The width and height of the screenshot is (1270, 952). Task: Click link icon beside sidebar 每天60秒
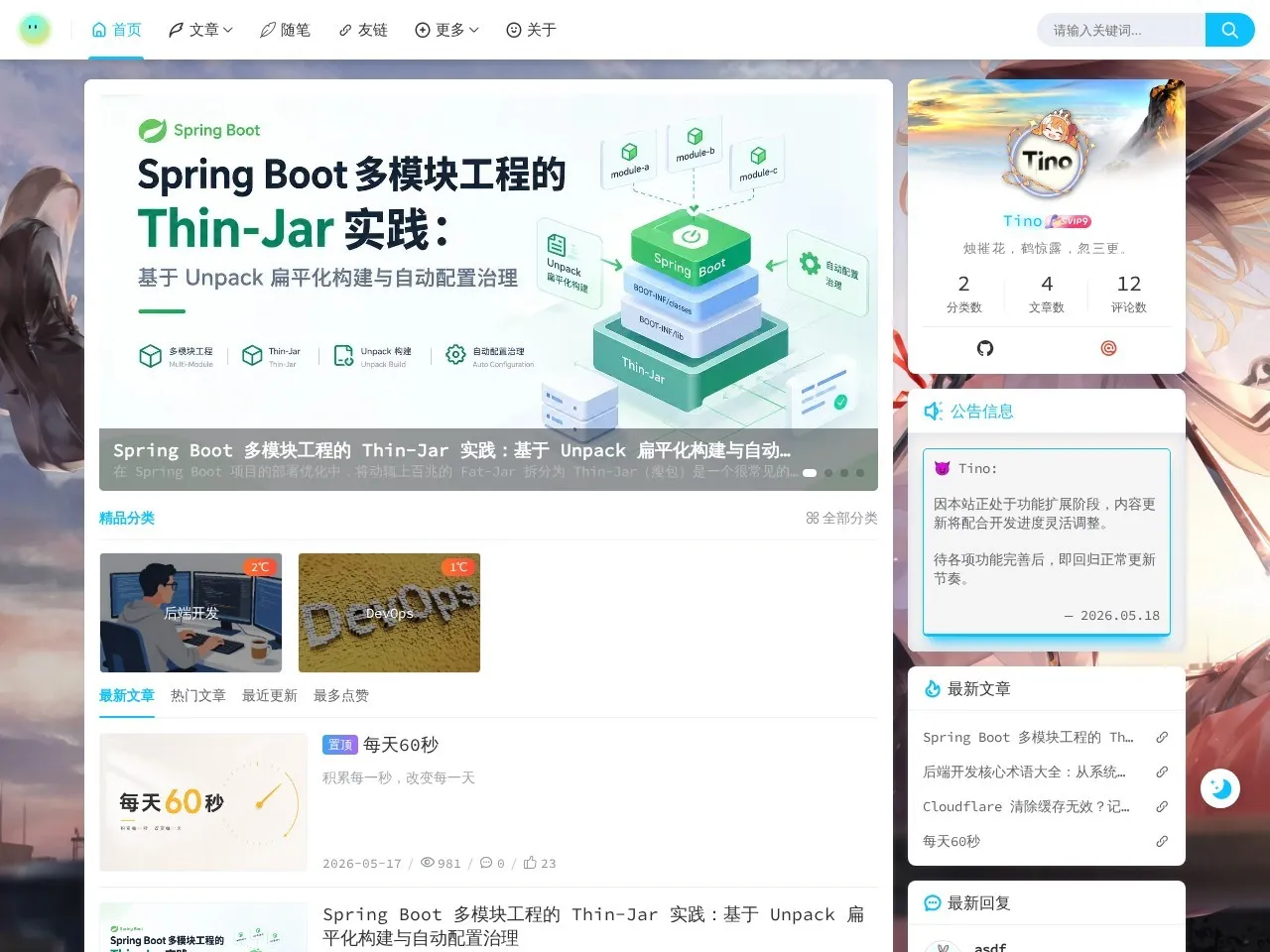coord(1162,841)
